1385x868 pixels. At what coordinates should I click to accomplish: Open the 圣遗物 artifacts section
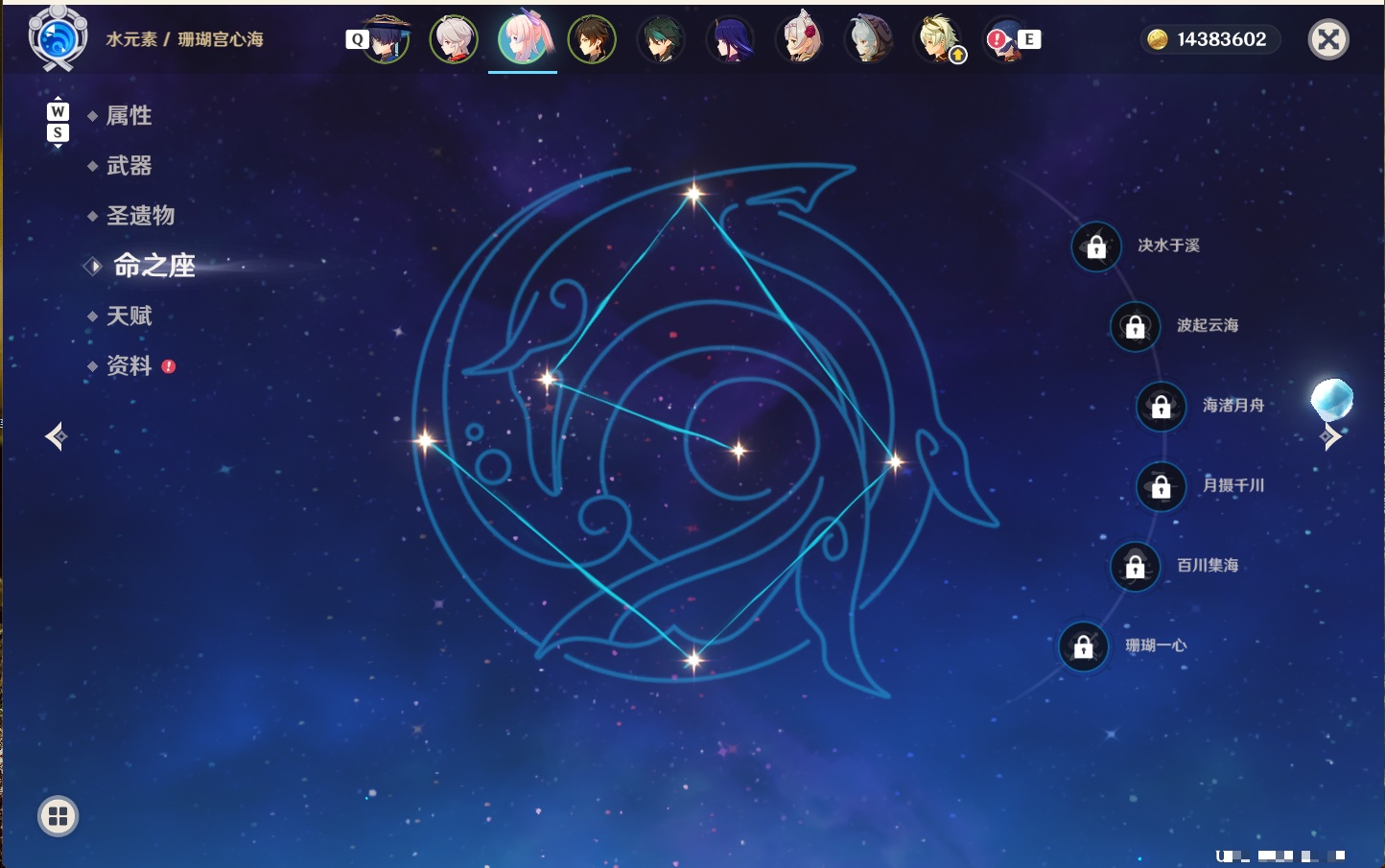pos(140,216)
